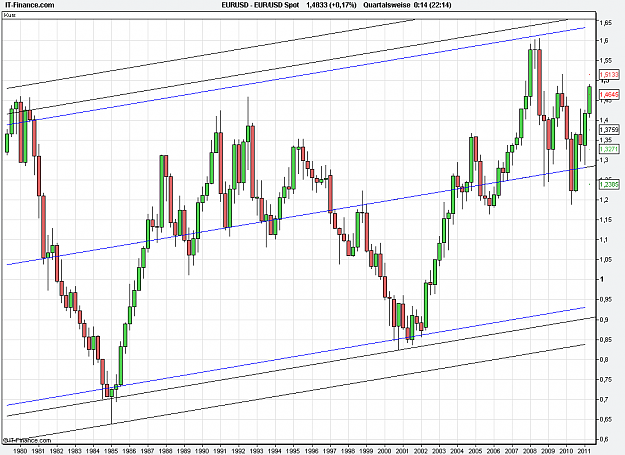Image resolution: width=625 pixels, height=455 pixels.
Task: Click the 1,05 price axis label
Action: pos(605,259)
